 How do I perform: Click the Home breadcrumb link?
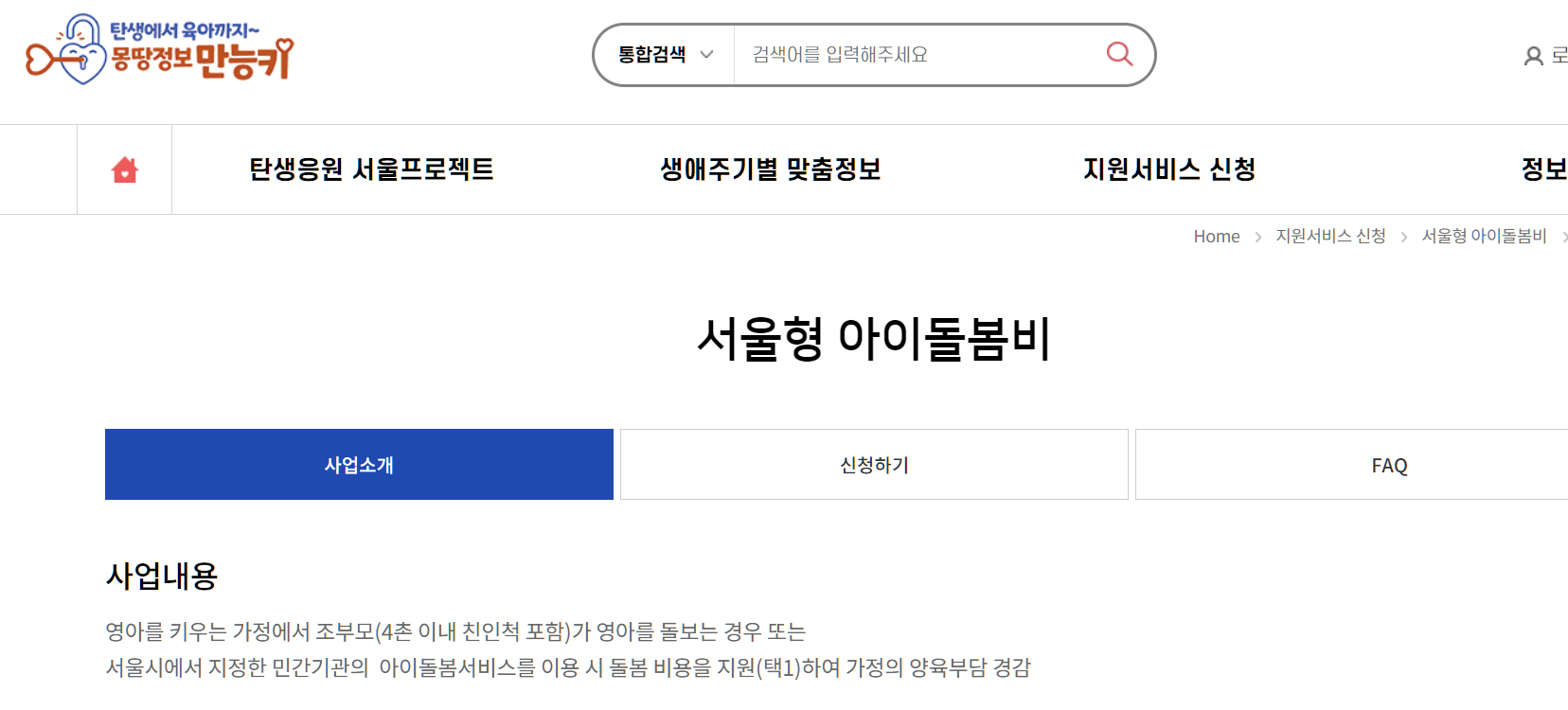[1216, 236]
